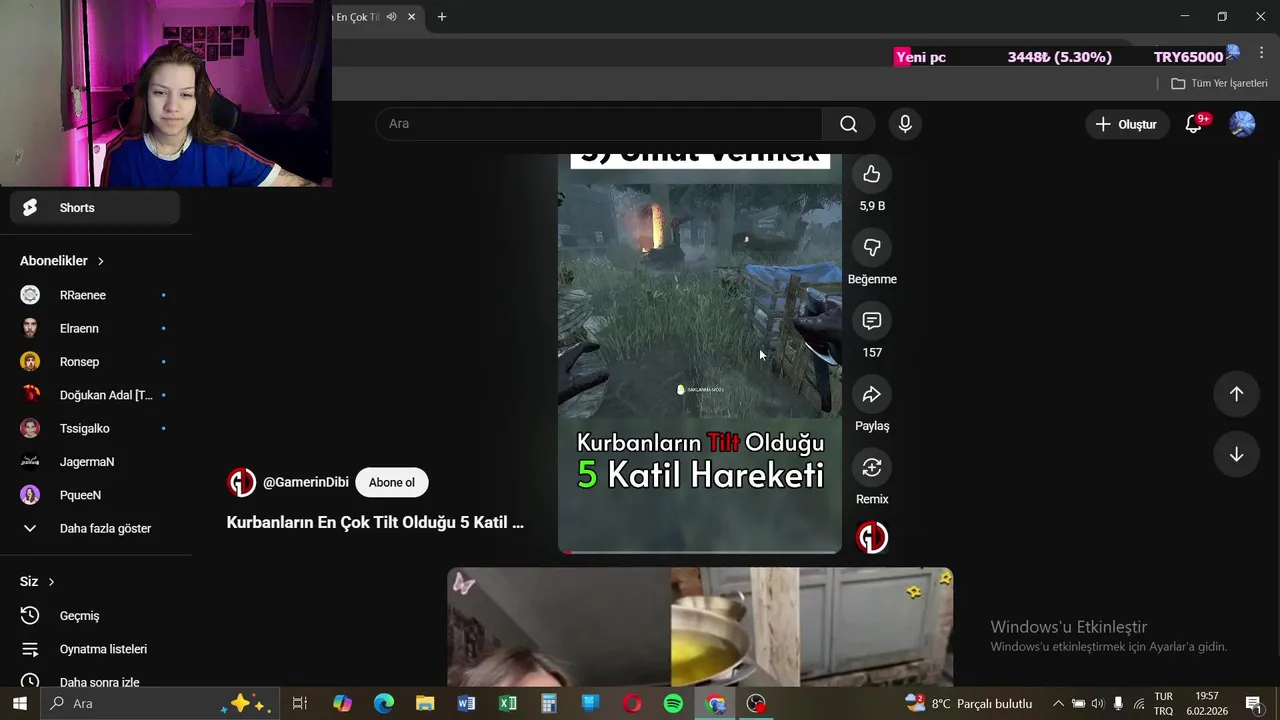Subscribe with the Abone ol button
The image size is (1280, 720).
click(x=391, y=482)
